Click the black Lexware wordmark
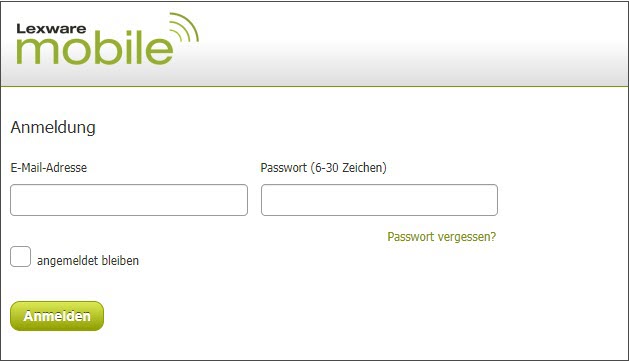This screenshot has height=361, width=629. click(51, 29)
